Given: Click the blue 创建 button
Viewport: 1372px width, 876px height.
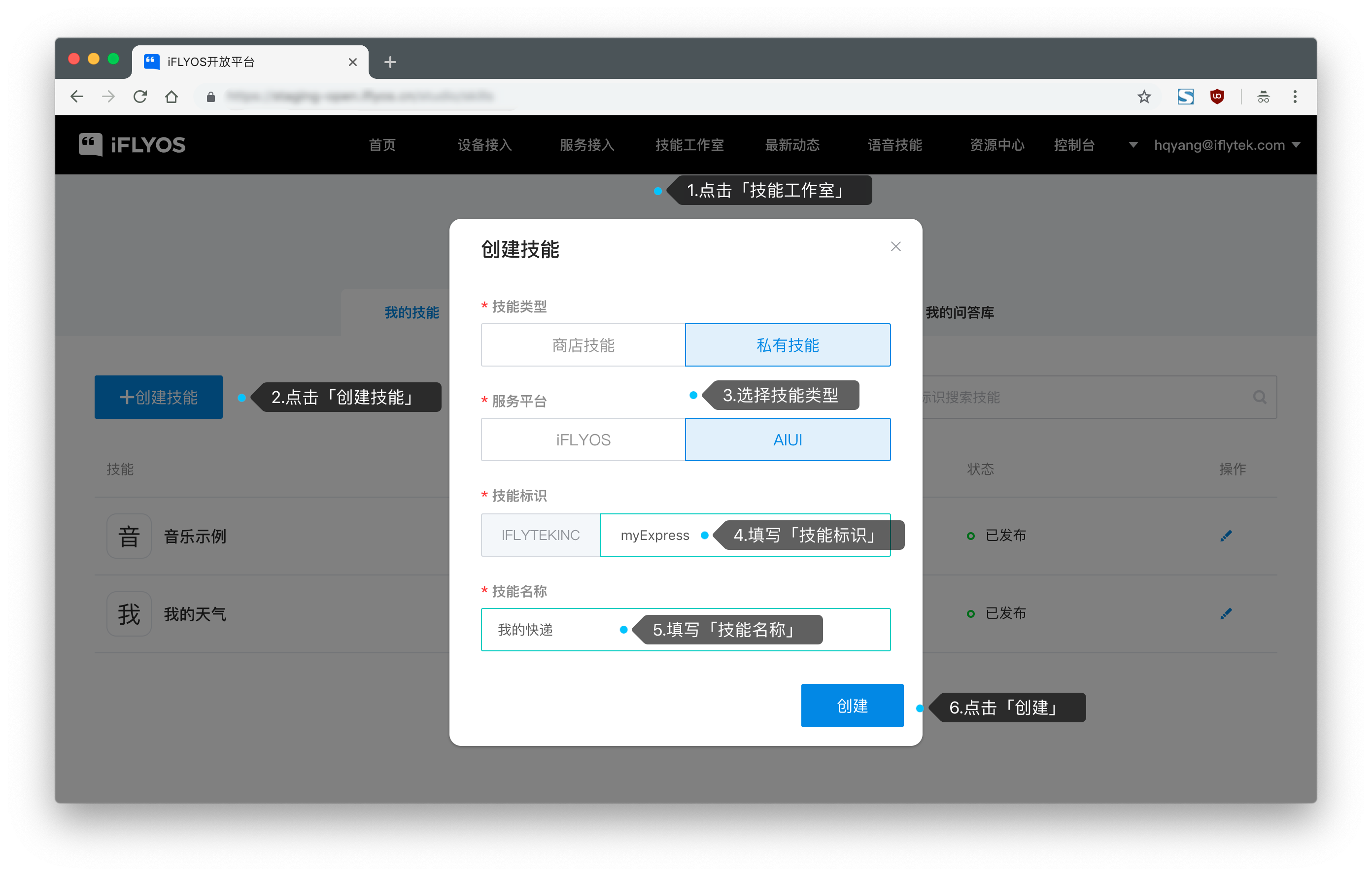Looking at the screenshot, I should tap(853, 706).
